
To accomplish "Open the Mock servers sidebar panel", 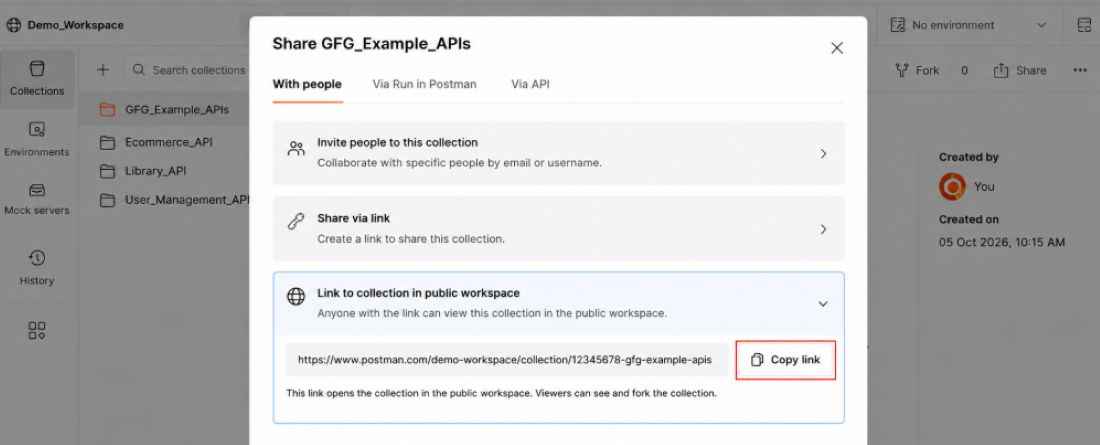I will click(36, 199).
